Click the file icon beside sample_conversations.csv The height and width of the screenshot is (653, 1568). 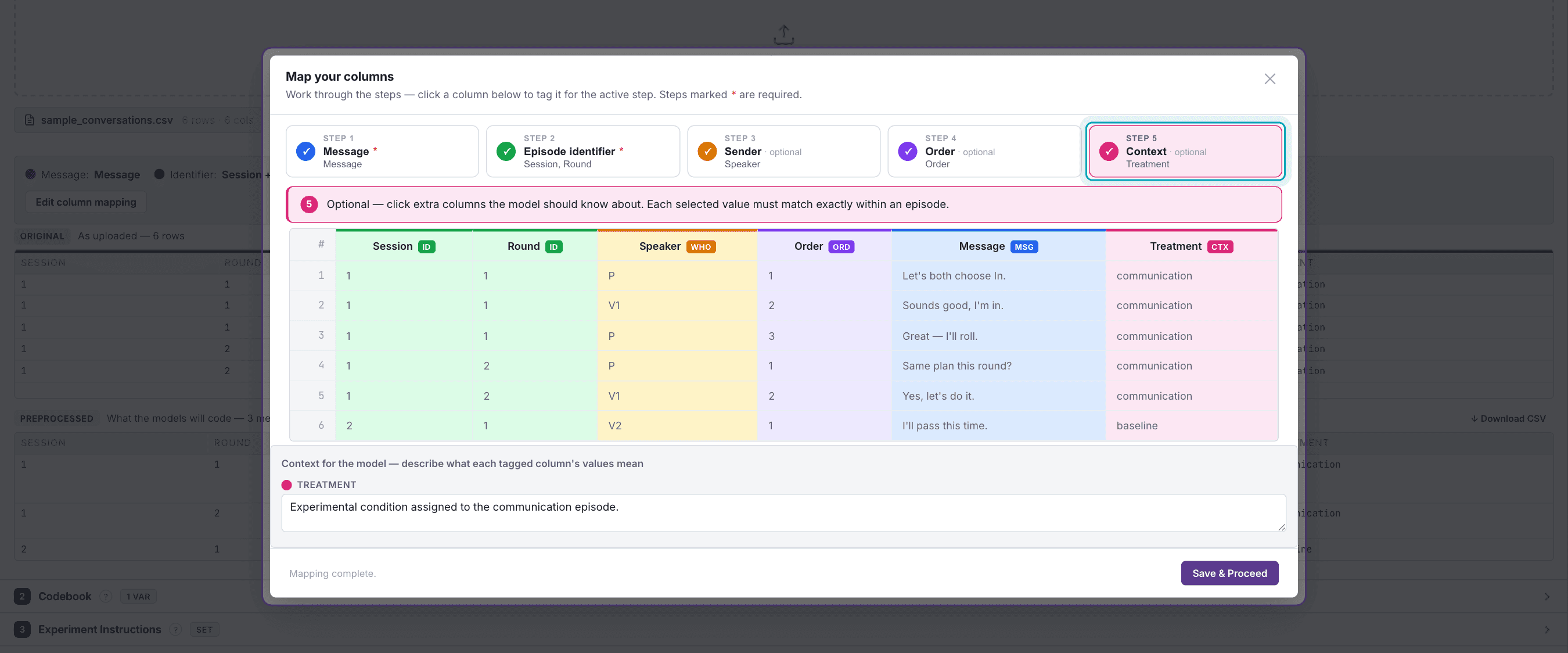tap(29, 120)
